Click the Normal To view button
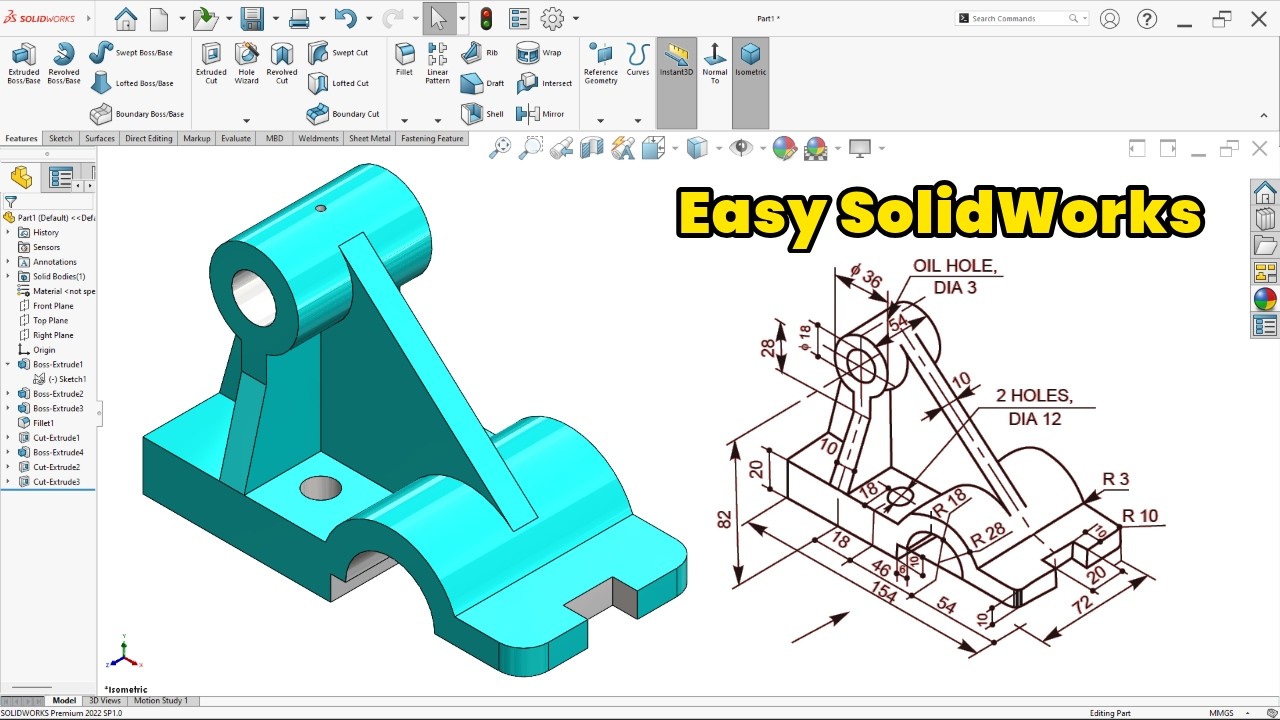The image size is (1280, 720). [714, 64]
